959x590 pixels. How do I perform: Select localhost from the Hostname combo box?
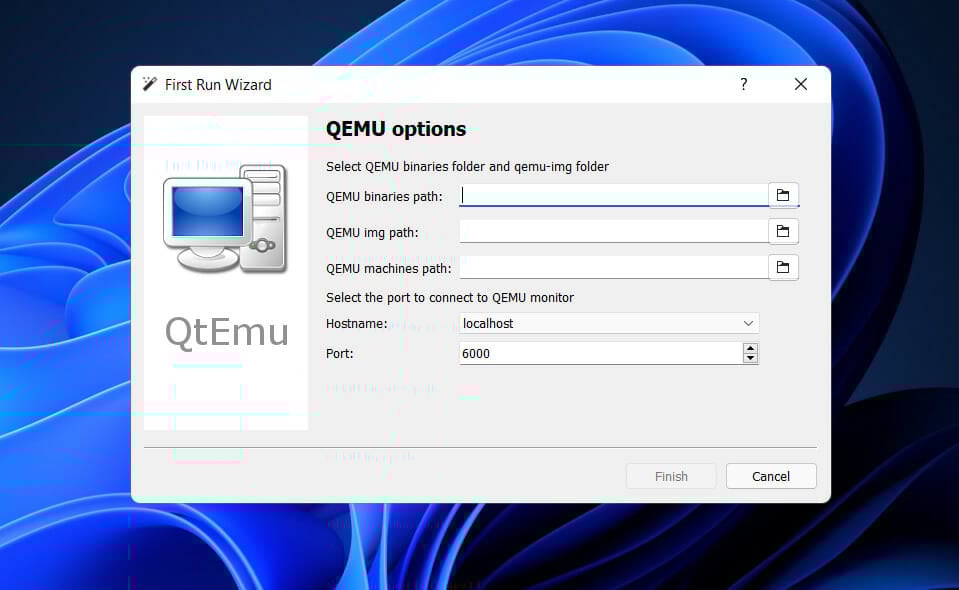(600, 323)
